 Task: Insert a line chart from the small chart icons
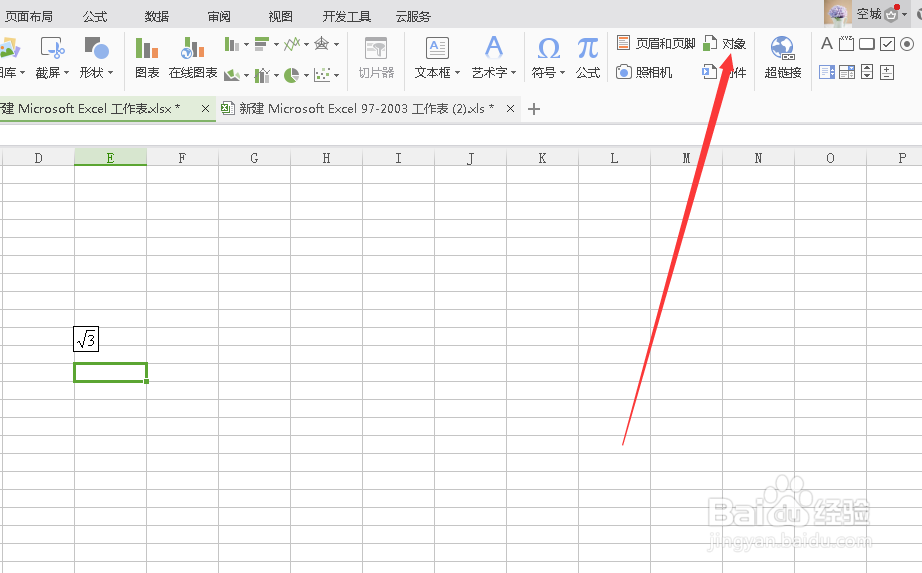tap(292, 44)
